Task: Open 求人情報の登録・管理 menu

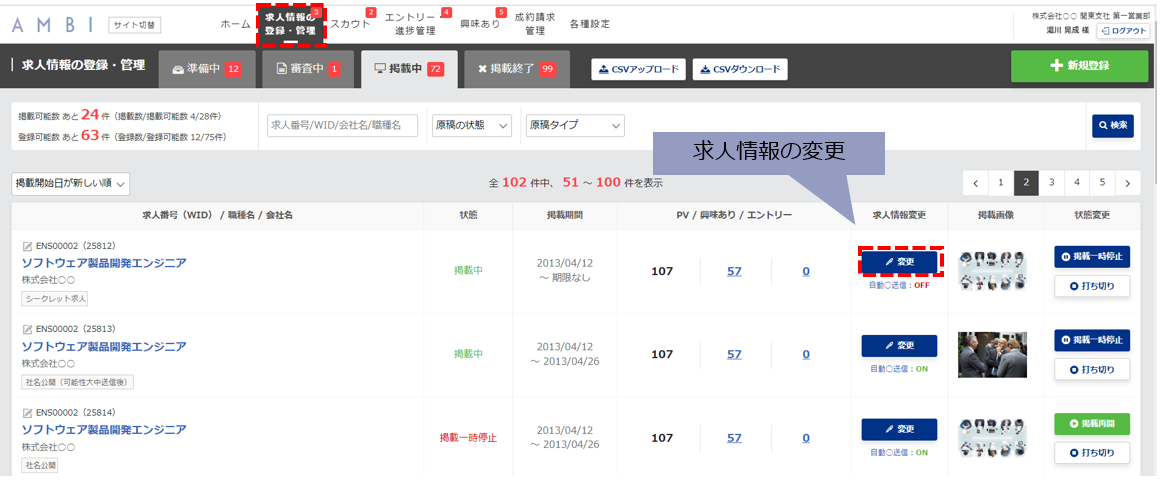Action: point(291,25)
